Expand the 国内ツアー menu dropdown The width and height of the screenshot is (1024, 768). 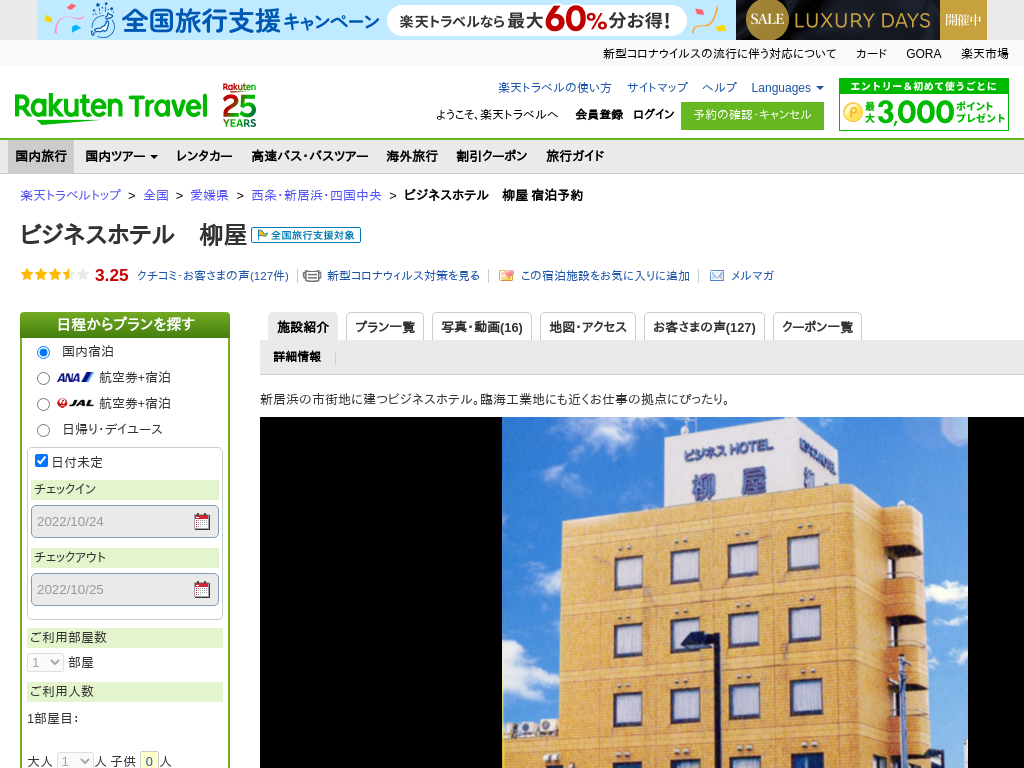[x=121, y=156]
